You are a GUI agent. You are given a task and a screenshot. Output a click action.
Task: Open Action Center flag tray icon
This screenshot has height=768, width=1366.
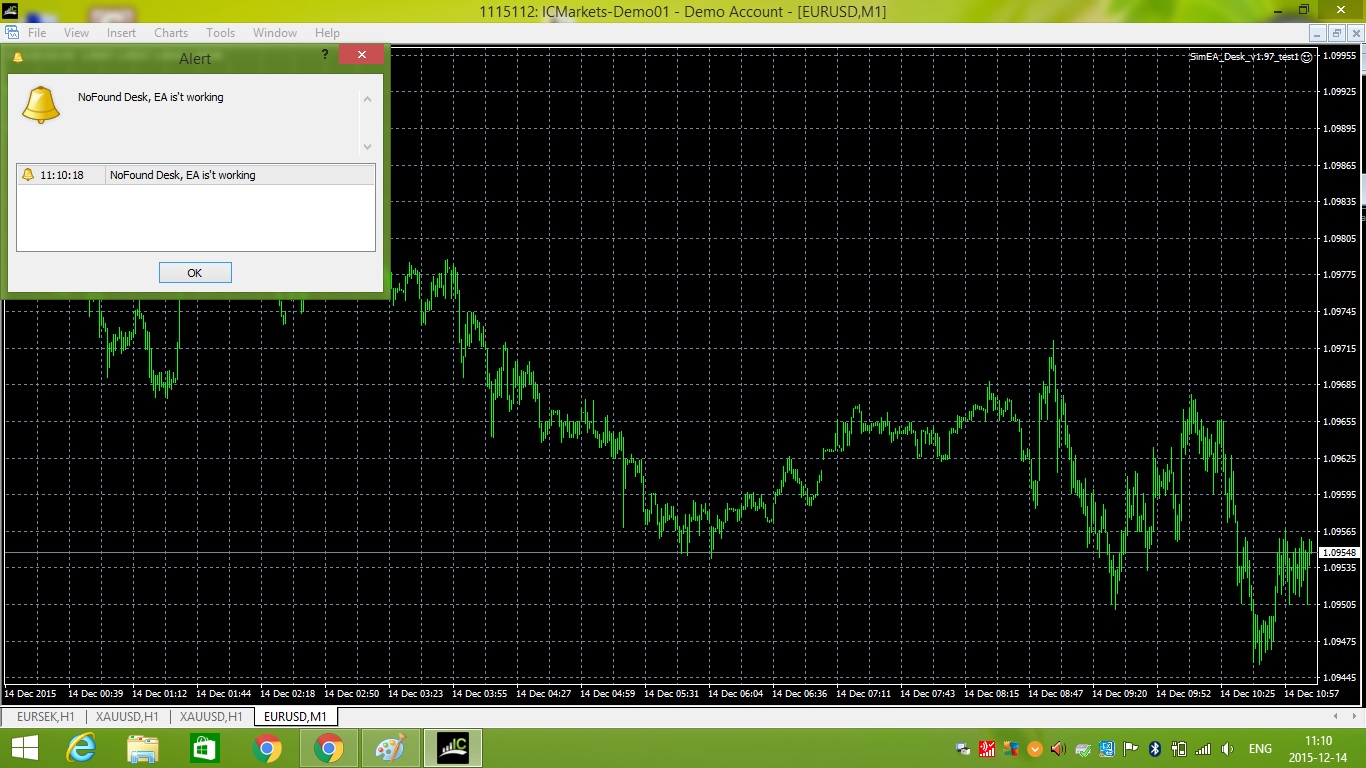(x=1131, y=748)
